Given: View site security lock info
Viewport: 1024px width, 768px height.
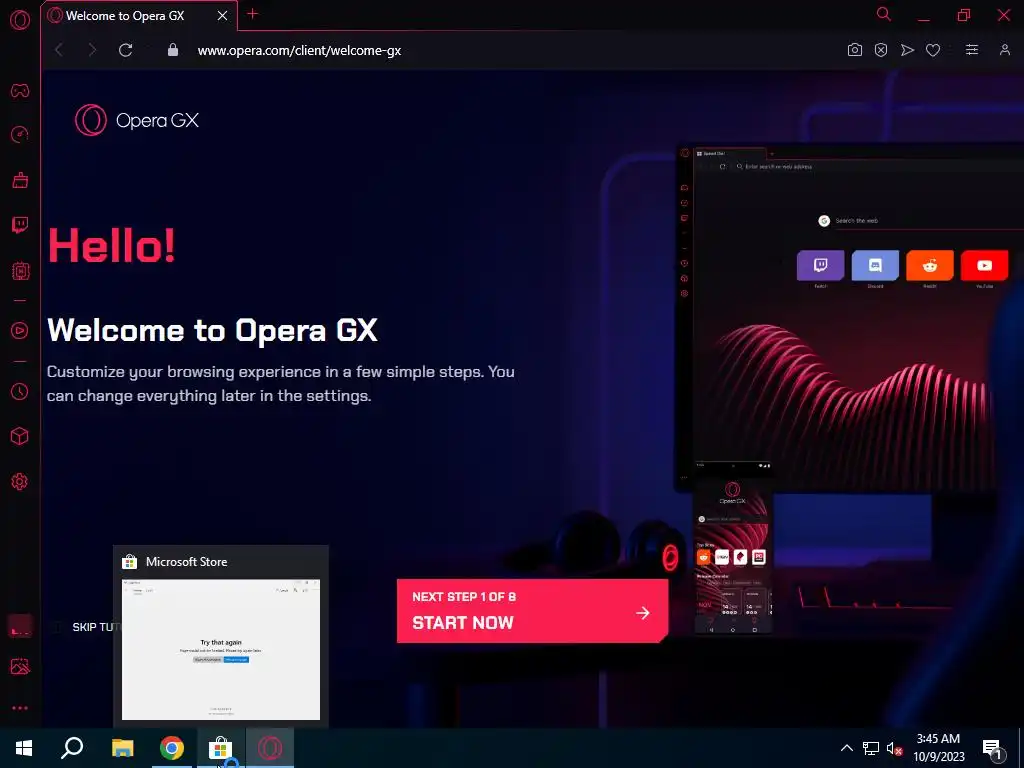Looking at the screenshot, I should tap(172, 50).
